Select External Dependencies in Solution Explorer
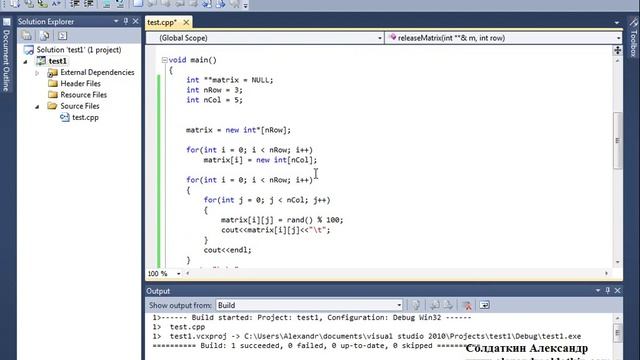This screenshot has height=360, width=640. point(97,72)
